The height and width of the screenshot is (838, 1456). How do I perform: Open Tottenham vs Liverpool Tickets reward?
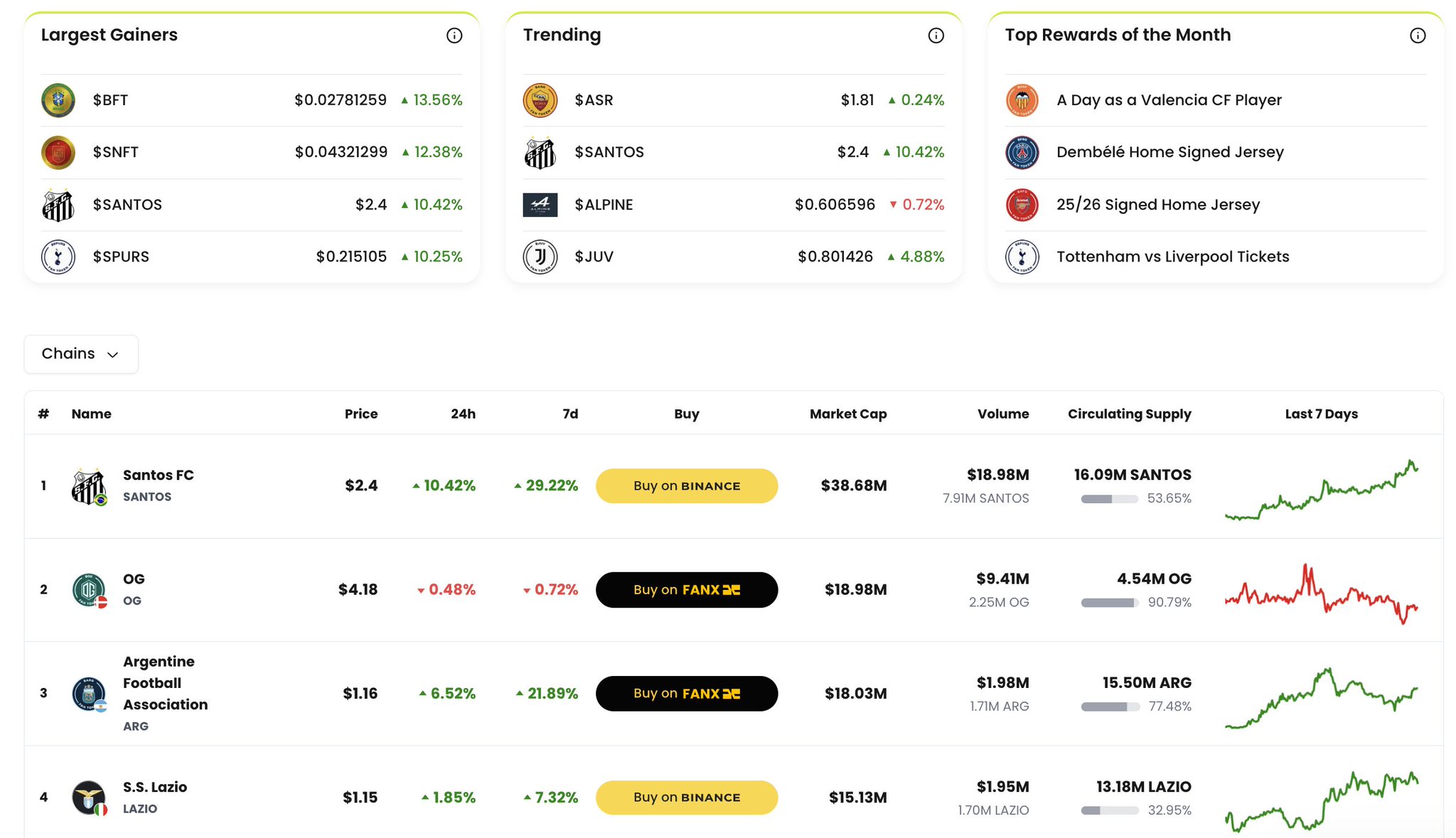1172,257
